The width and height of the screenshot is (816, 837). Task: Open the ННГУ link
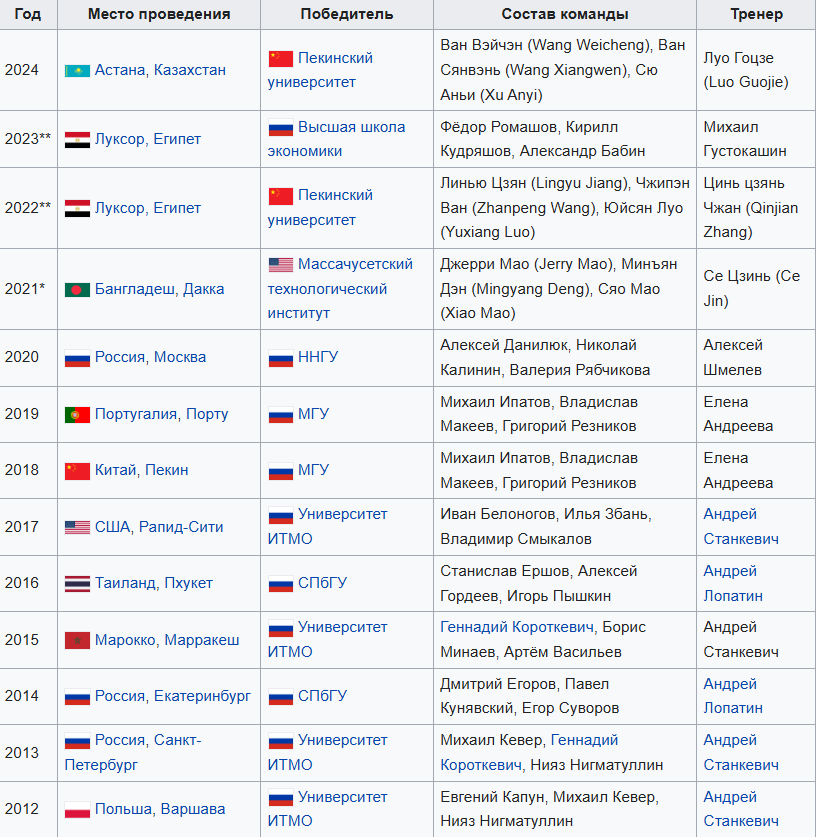[318, 357]
